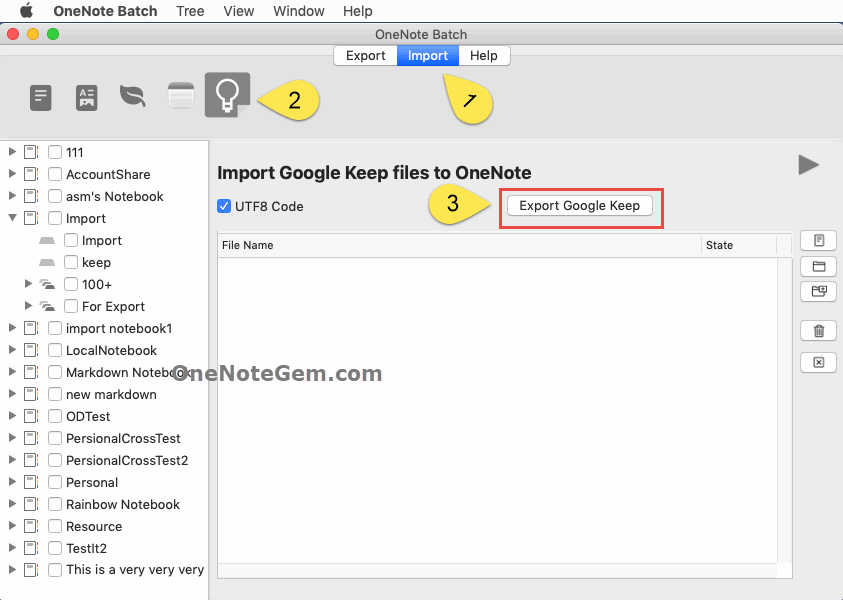
Task: Switch to the Import tab
Action: tap(428, 55)
